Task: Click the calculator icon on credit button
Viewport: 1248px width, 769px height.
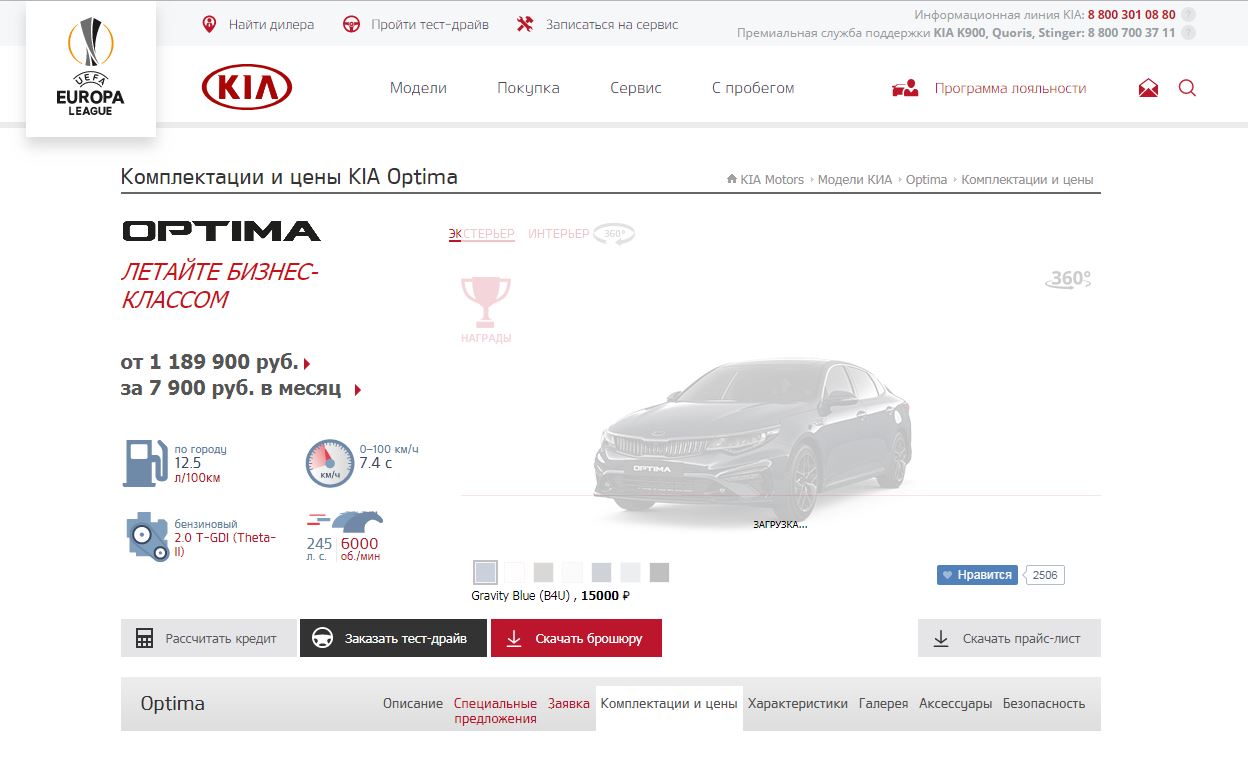Action: click(144, 638)
